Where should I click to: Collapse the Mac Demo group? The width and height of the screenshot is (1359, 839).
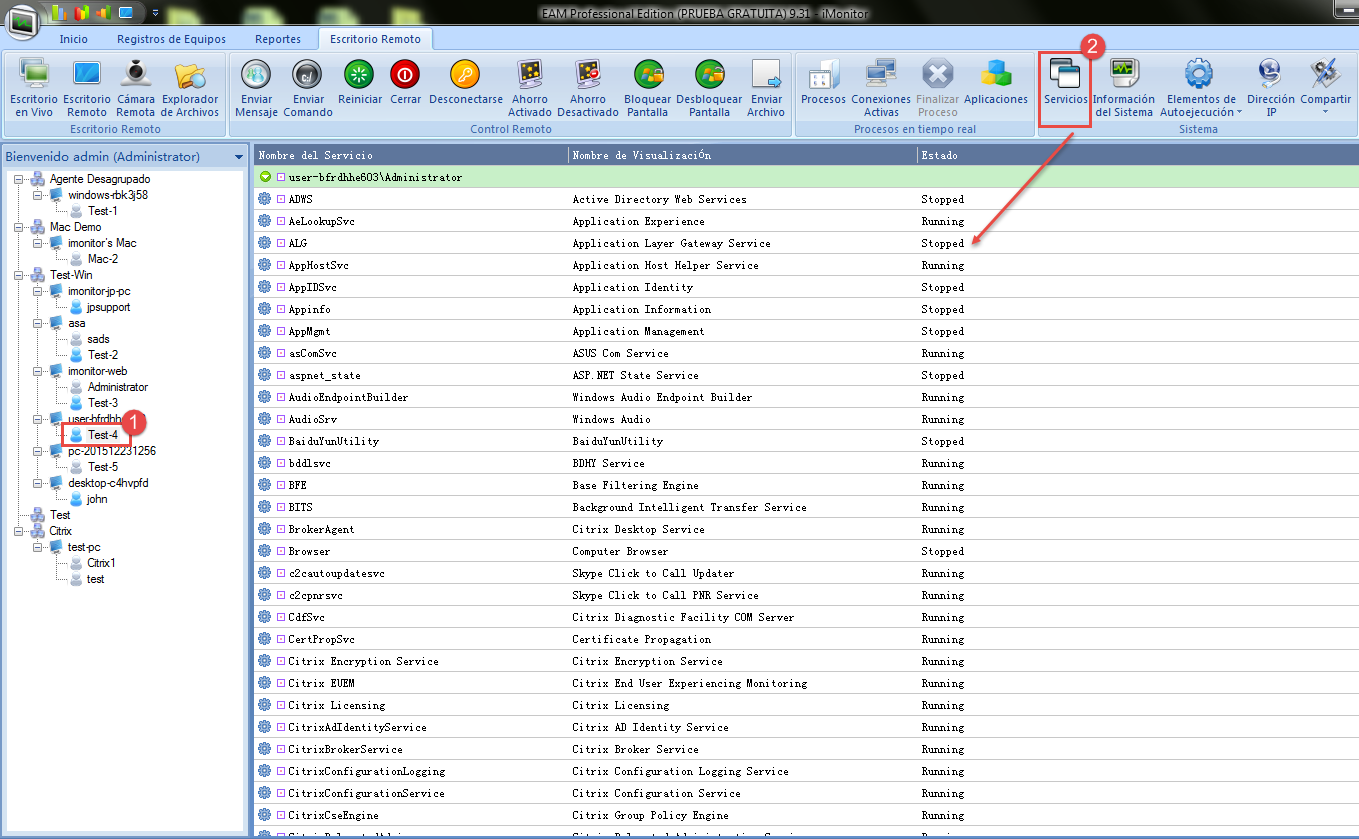point(19,227)
